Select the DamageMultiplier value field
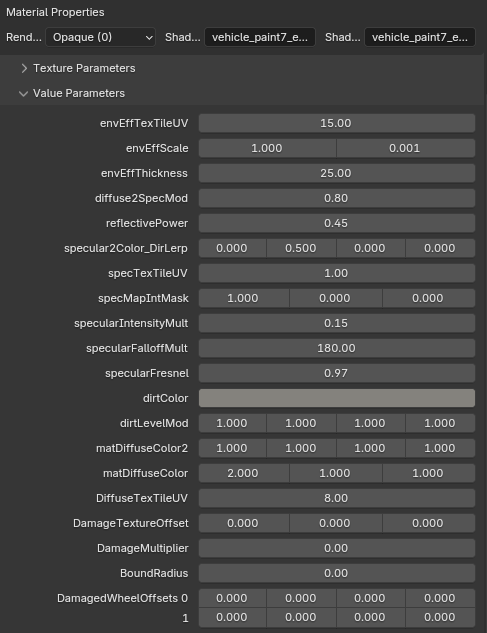Screen dimensions: 487x633 [337, 548]
